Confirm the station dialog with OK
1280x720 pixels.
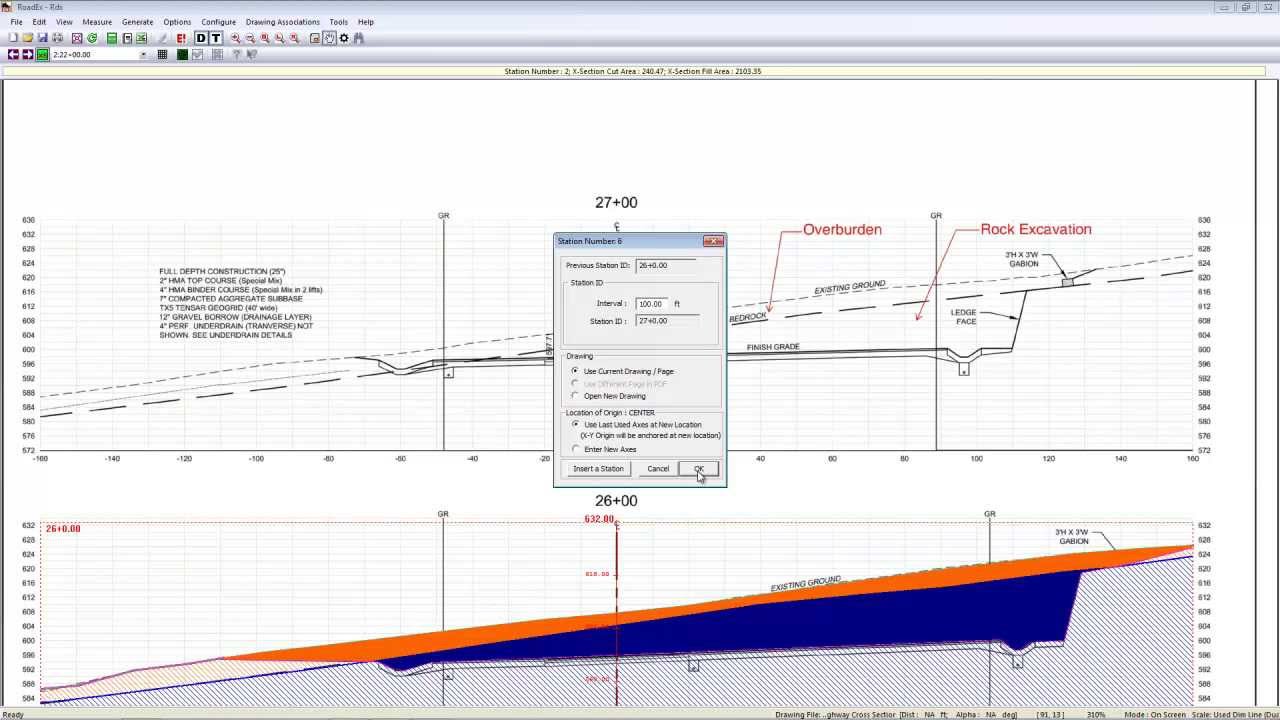(x=699, y=469)
